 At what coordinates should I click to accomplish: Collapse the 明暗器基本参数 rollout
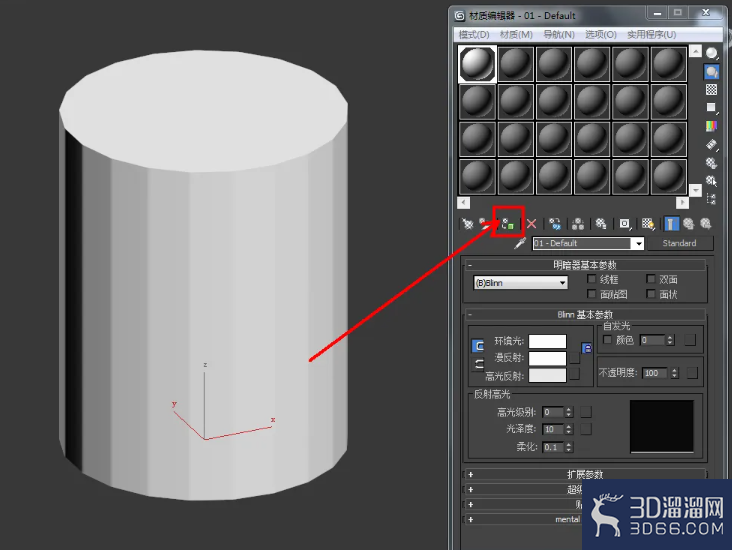585,265
